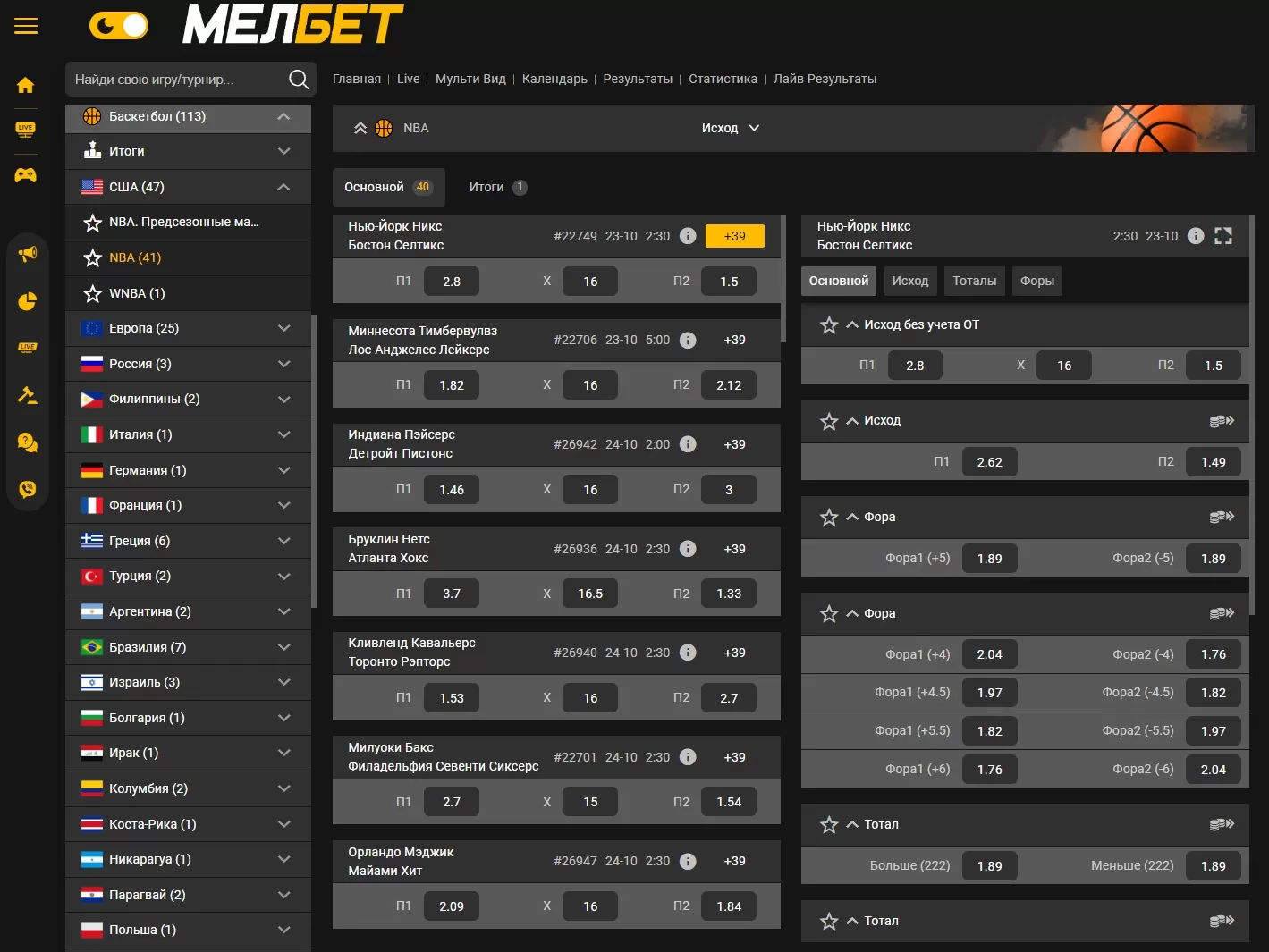Click the +39 button for Knicks–Celtics
This screenshot has height=952, width=1269.
[734, 236]
